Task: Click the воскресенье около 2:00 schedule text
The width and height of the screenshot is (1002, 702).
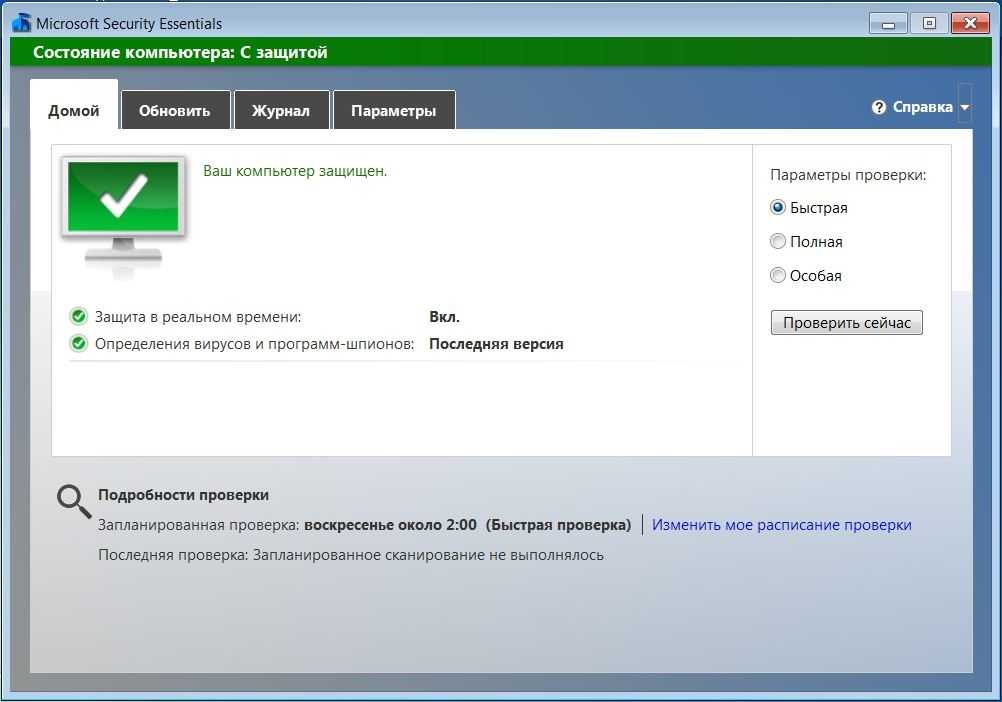Action: 390,525
